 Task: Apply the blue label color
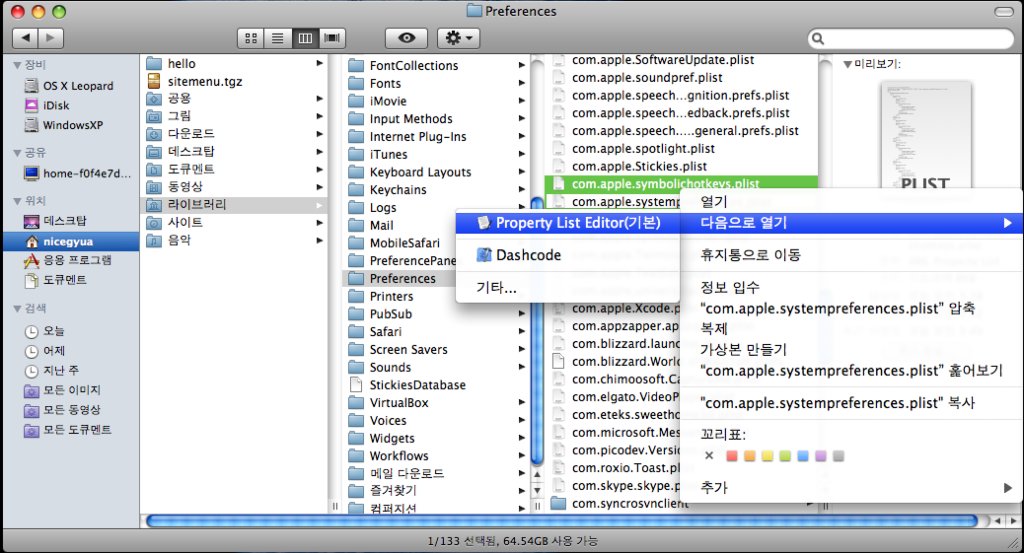pos(803,456)
